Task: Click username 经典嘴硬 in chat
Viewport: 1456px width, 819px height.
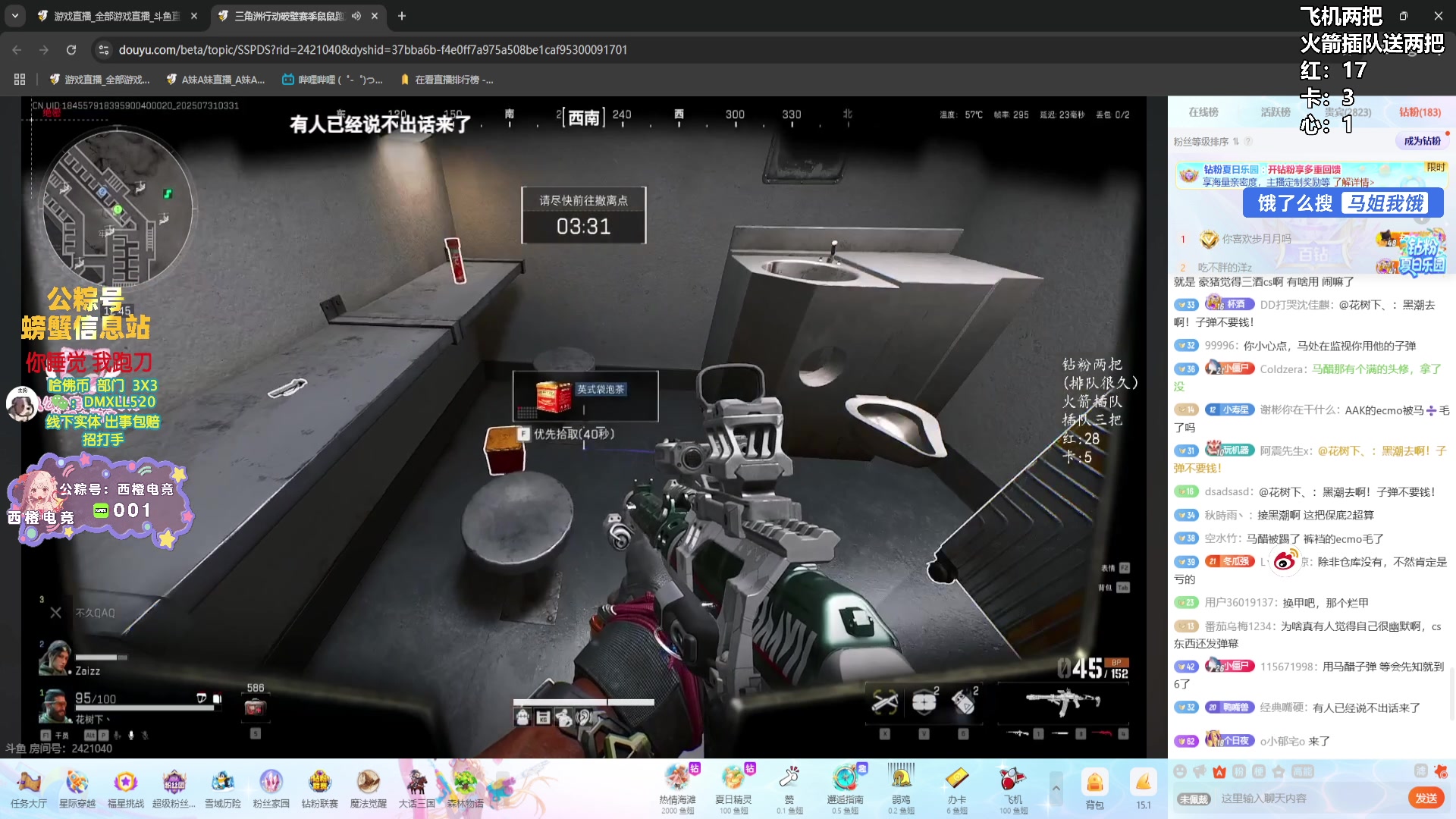Action: pyautogui.click(x=1282, y=708)
